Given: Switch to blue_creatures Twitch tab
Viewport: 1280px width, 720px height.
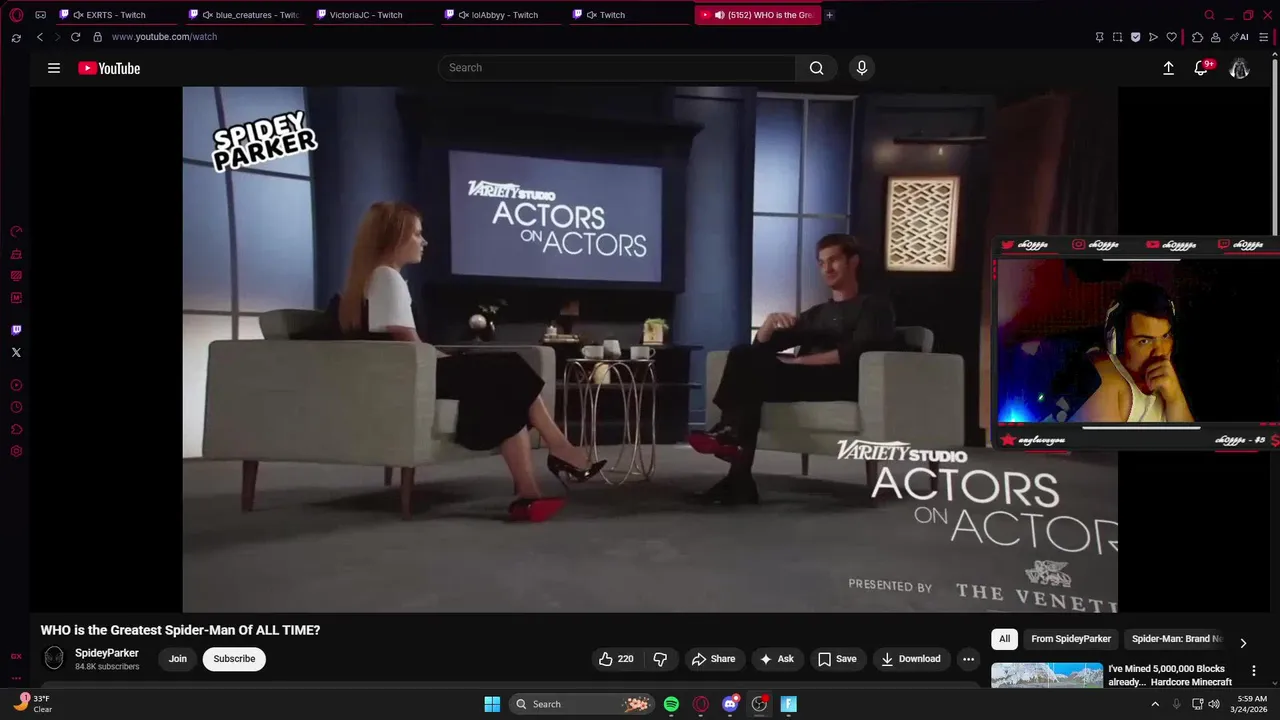Looking at the screenshot, I should point(243,15).
